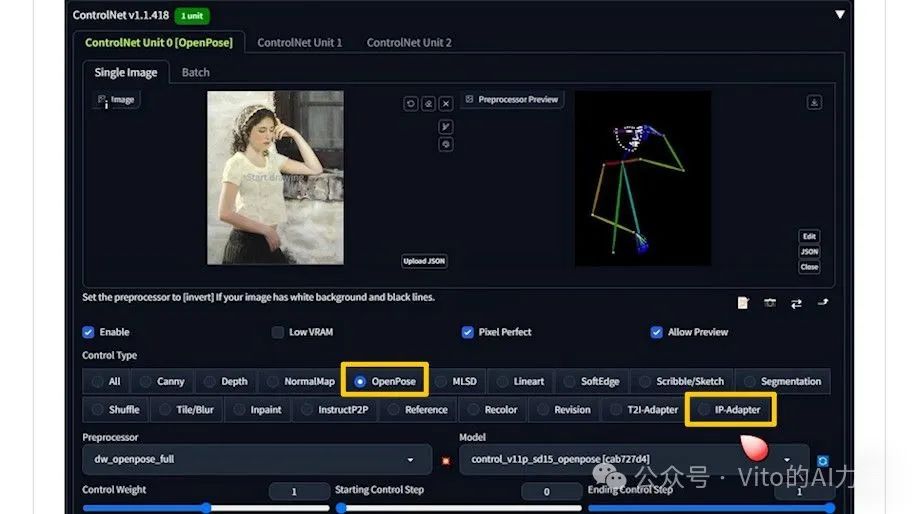Click the Close button on pose preview
Image resolution: width=914 pixels, height=514 pixels.
[x=809, y=267]
